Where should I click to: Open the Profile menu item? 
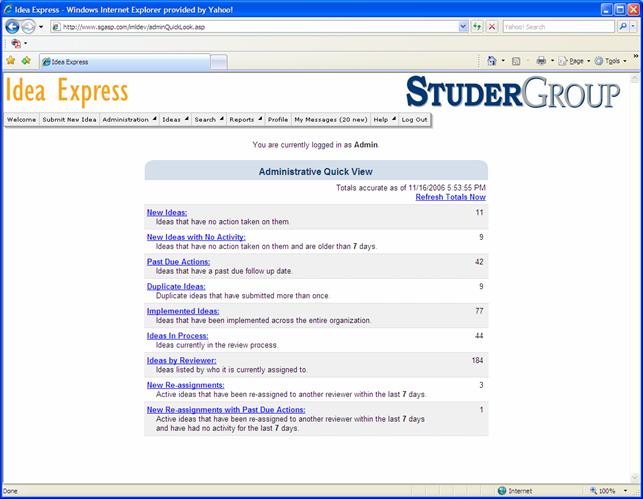pos(278,120)
